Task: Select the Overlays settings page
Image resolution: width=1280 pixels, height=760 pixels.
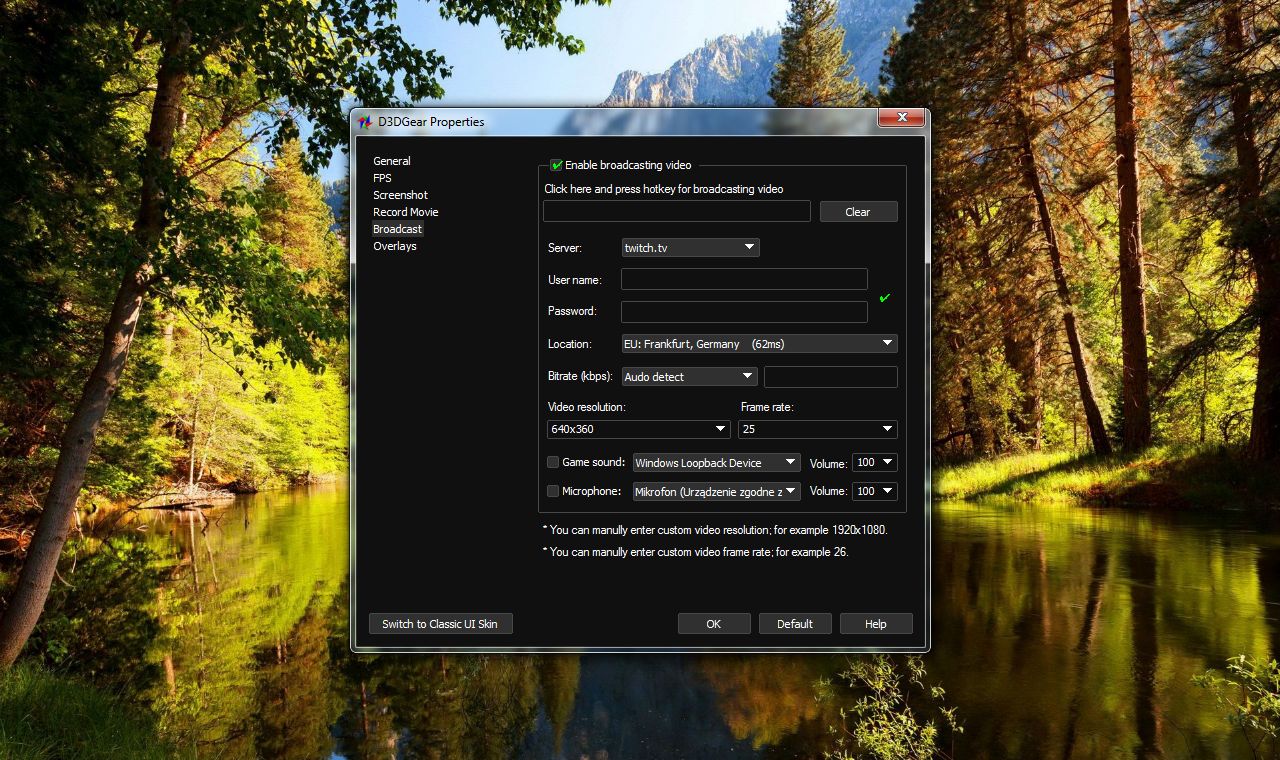Action: tap(395, 246)
